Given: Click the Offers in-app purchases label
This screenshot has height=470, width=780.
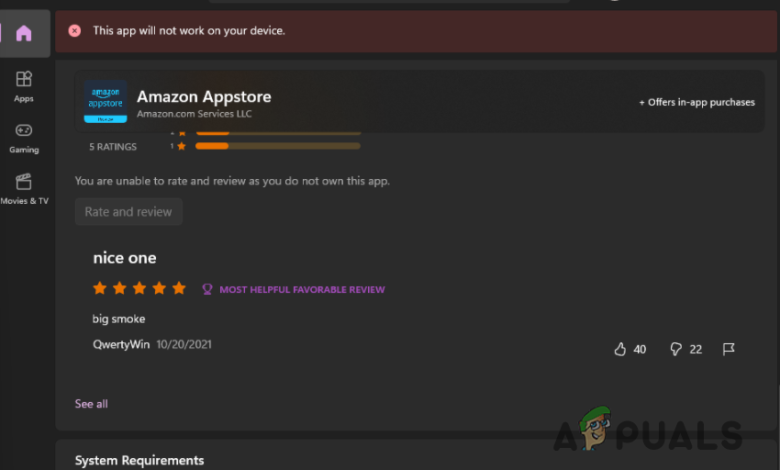Looking at the screenshot, I should pyautogui.click(x=697, y=102).
